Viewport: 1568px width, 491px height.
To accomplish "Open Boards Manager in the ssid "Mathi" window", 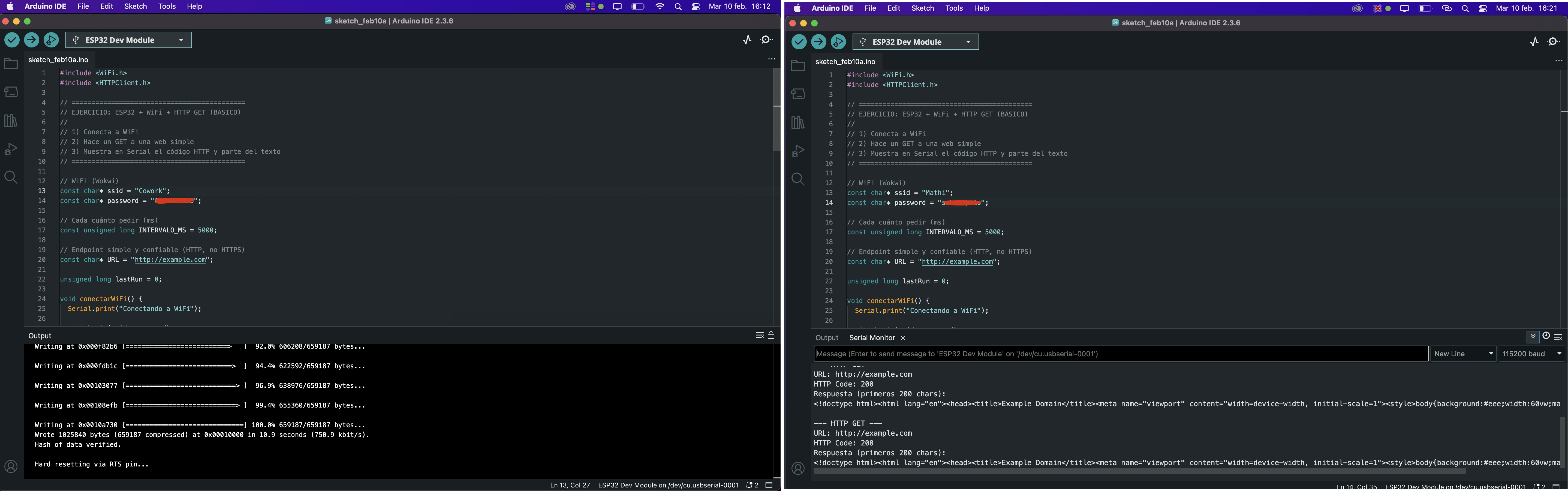I will [798, 94].
